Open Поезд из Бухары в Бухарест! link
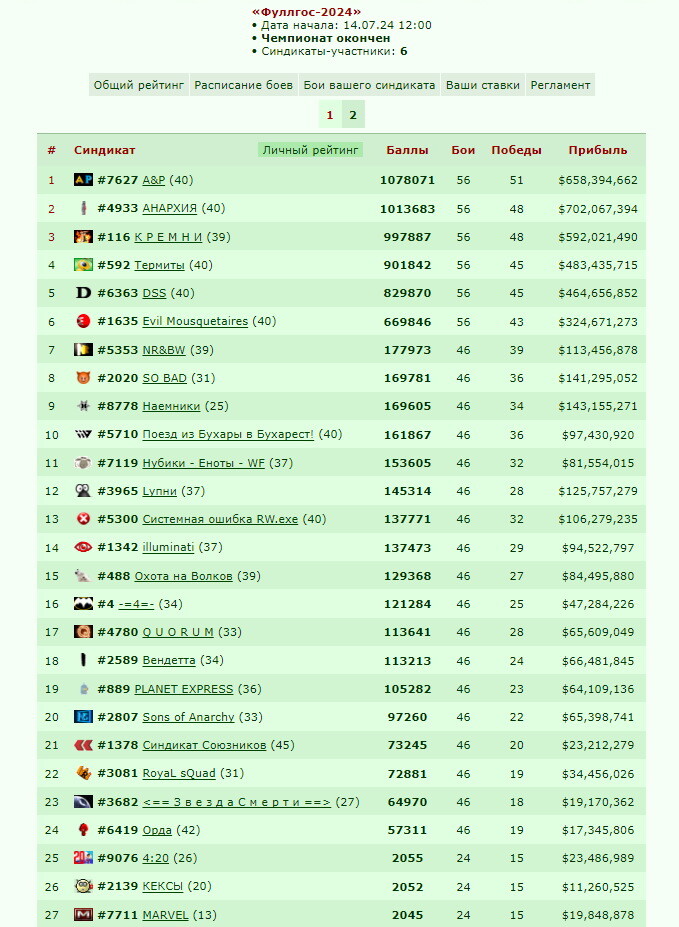 tap(228, 435)
